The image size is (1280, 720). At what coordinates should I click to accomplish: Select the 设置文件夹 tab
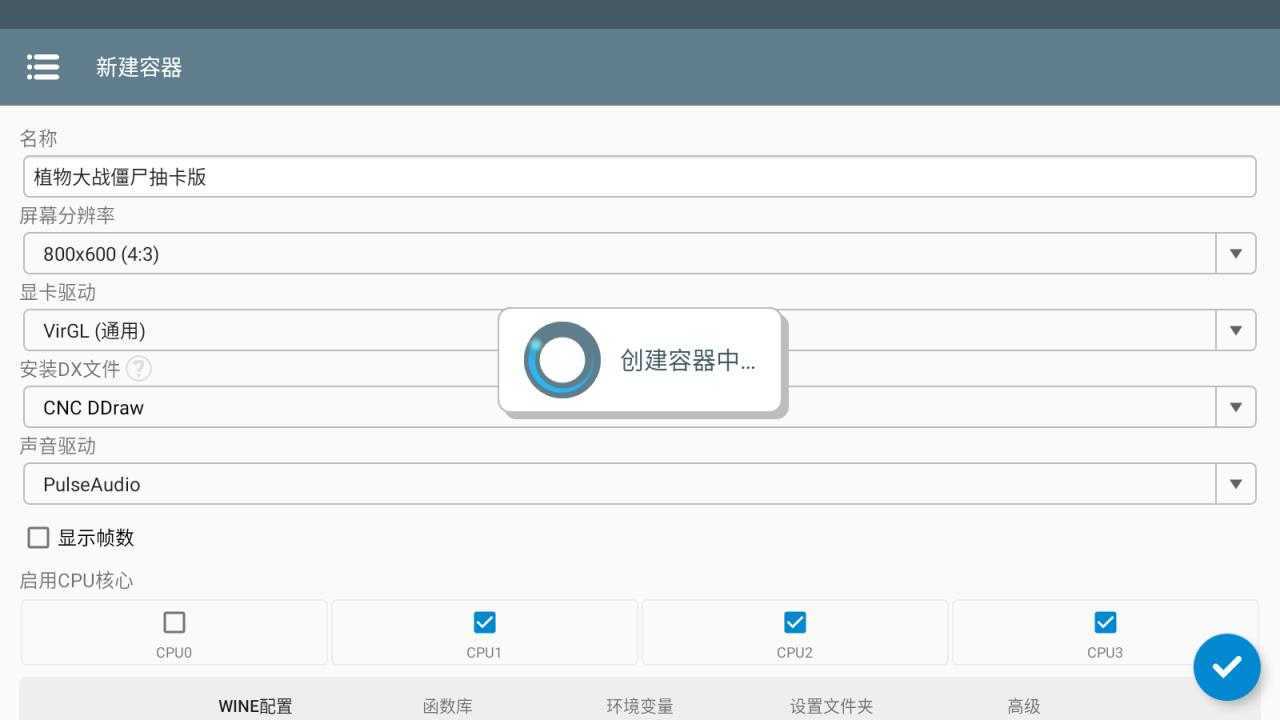831,706
